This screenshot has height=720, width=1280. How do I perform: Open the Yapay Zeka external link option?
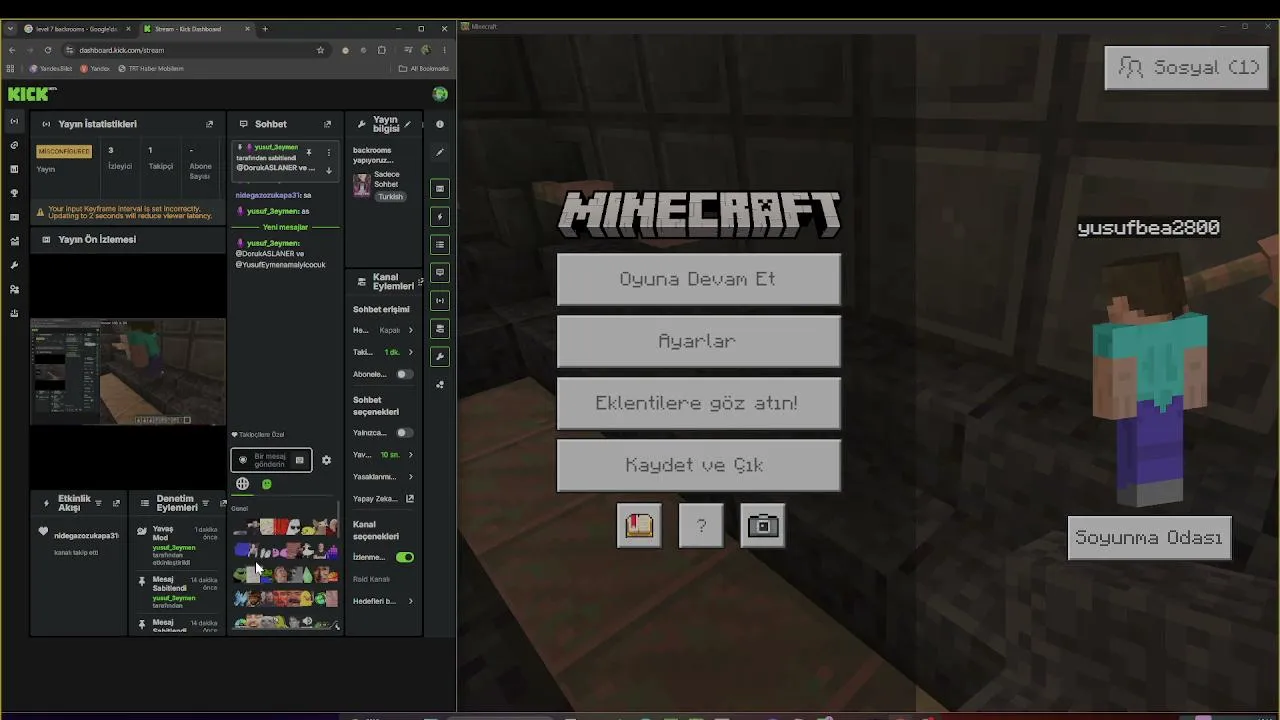coord(410,499)
